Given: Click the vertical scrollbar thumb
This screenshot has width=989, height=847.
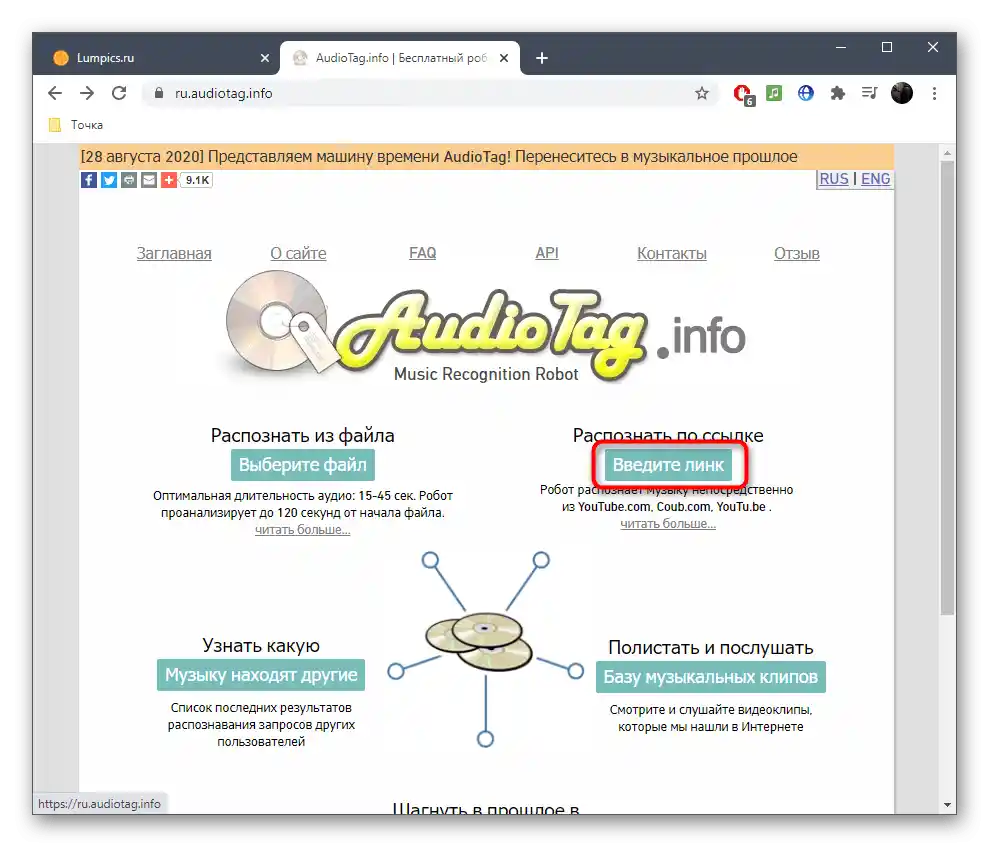Looking at the screenshot, I should tap(947, 388).
